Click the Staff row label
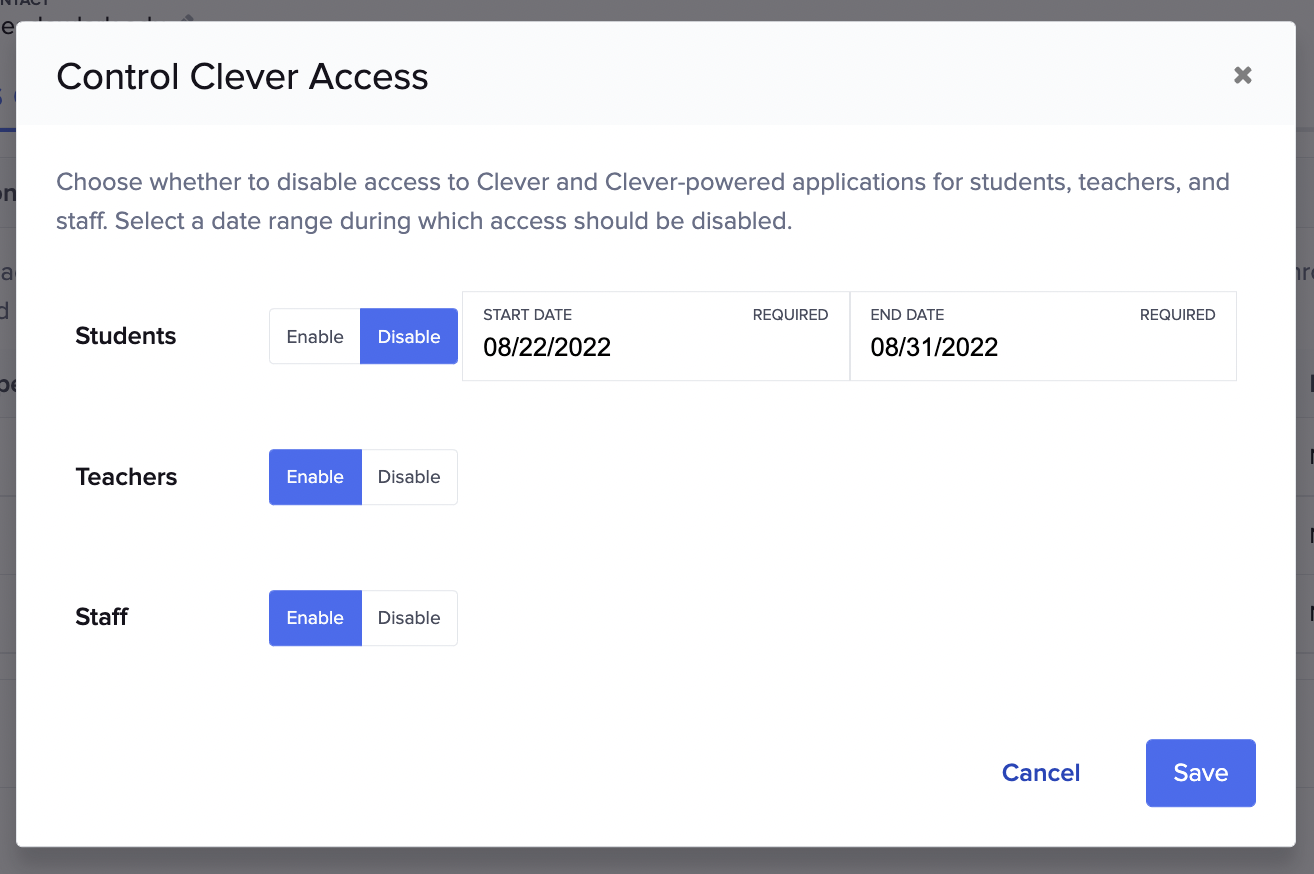1314x874 pixels. (x=101, y=617)
